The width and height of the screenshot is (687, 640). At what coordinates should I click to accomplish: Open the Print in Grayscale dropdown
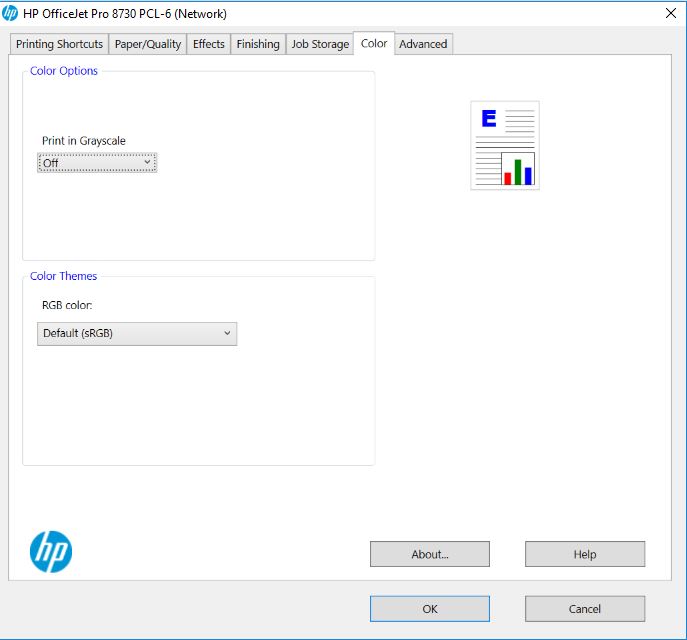[97, 163]
